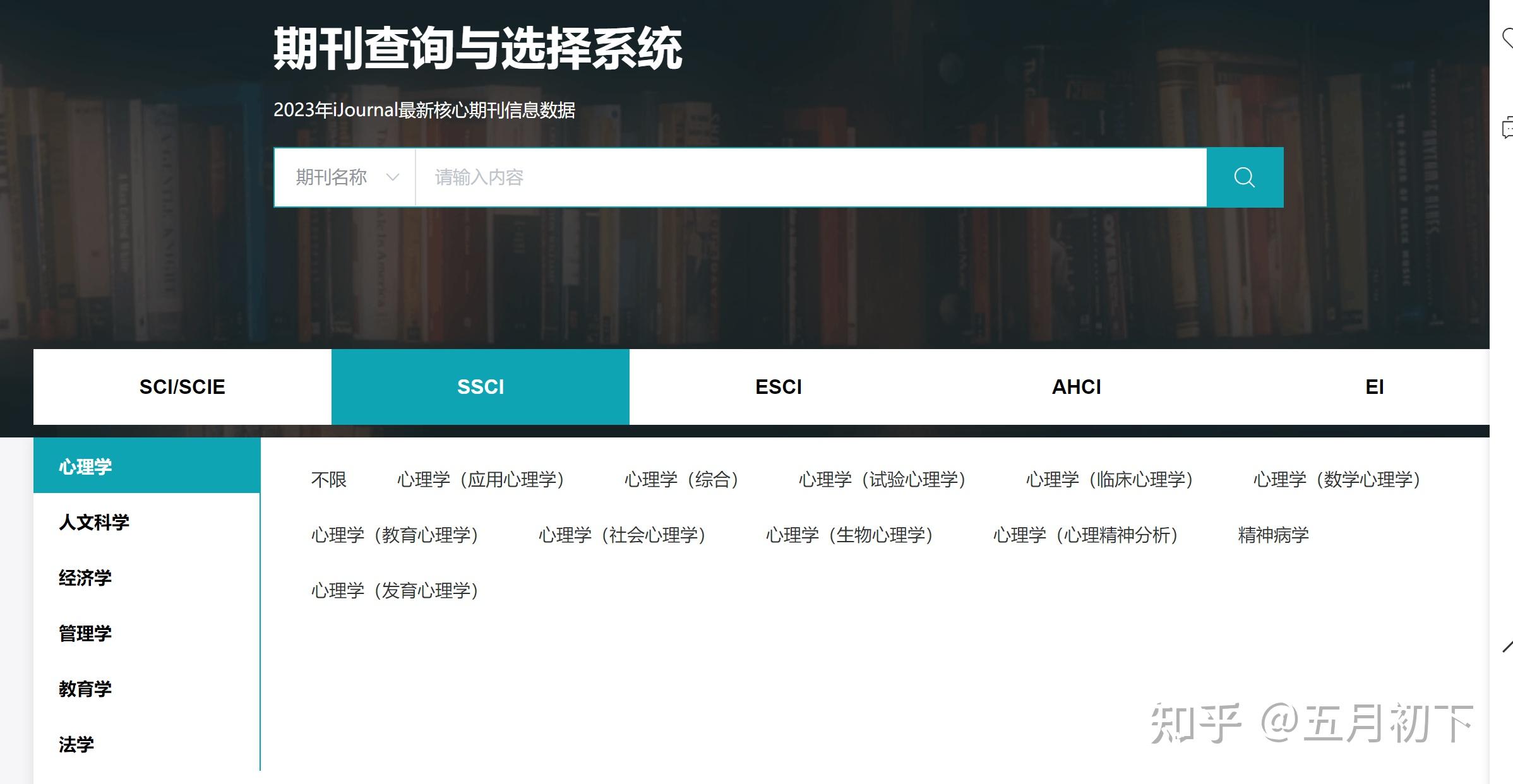Click the highlighted teal SSCI tab
The image size is (1513, 784).
coord(480,386)
